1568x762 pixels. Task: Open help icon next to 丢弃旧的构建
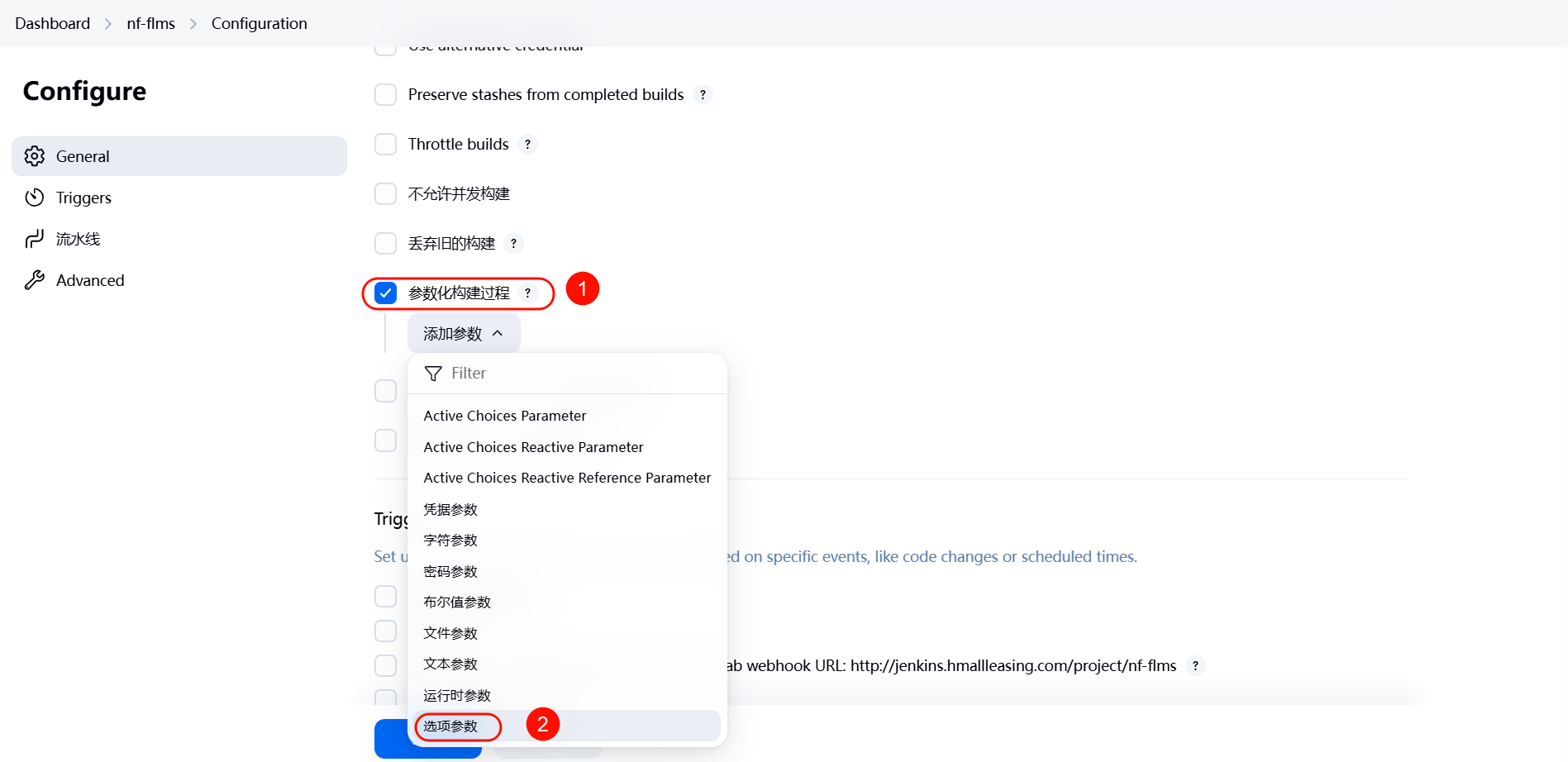(513, 244)
